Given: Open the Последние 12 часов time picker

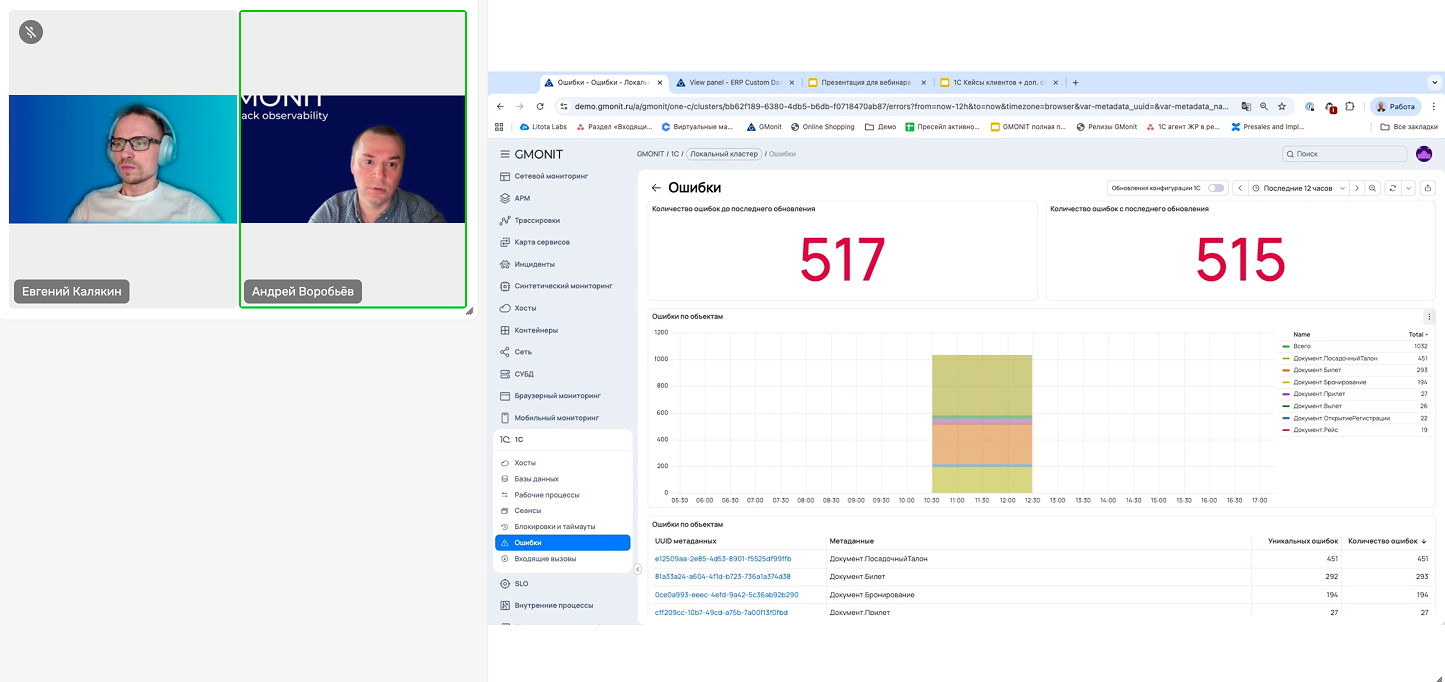Looking at the screenshot, I should coord(1297,188).
